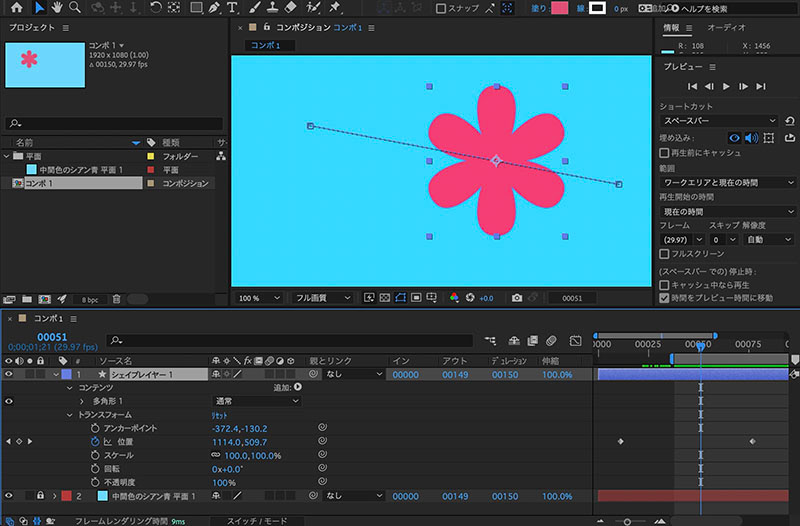800x526 pixels.
Task: Open the 現在の時間 play-from dropdown
Action: click(x=728, y=212)
